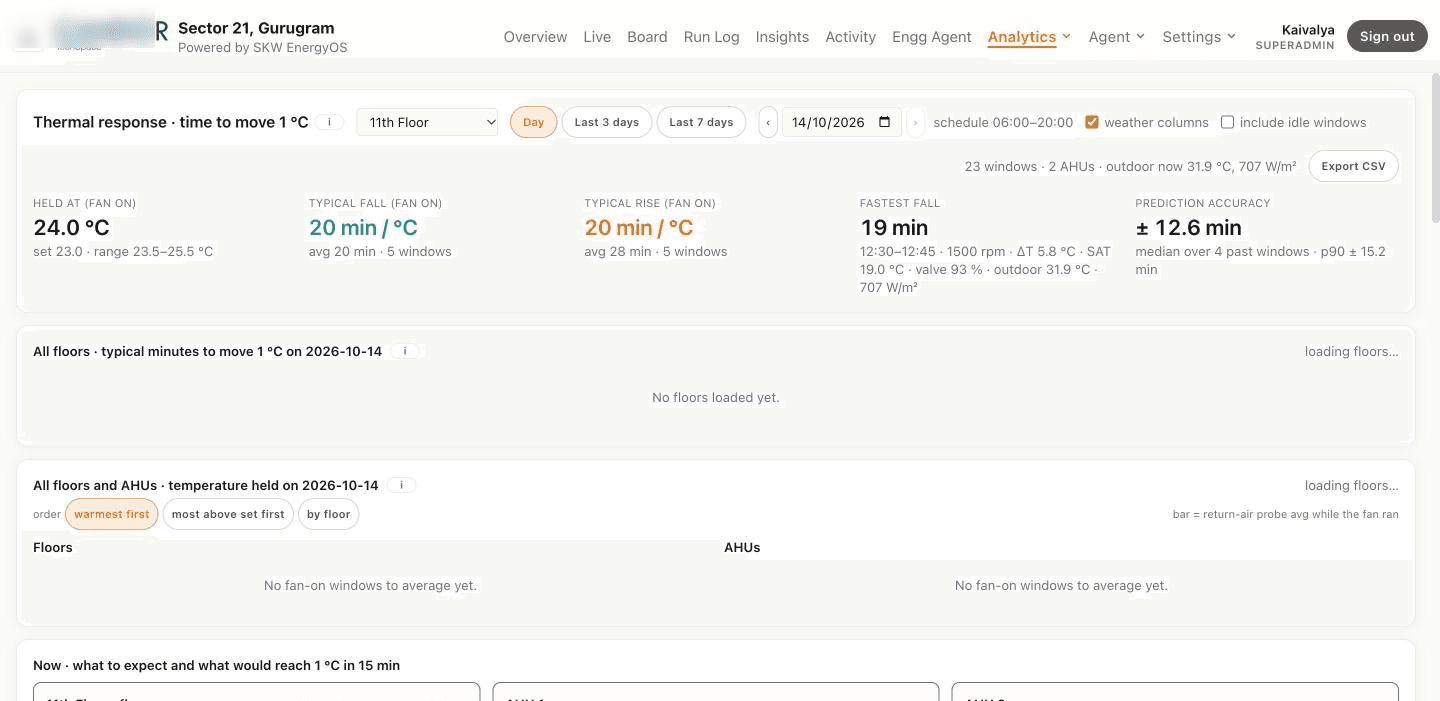Open the Engg Agent page
The width and height of the screenshot is (1440, 701).
[x=931, y=37]
